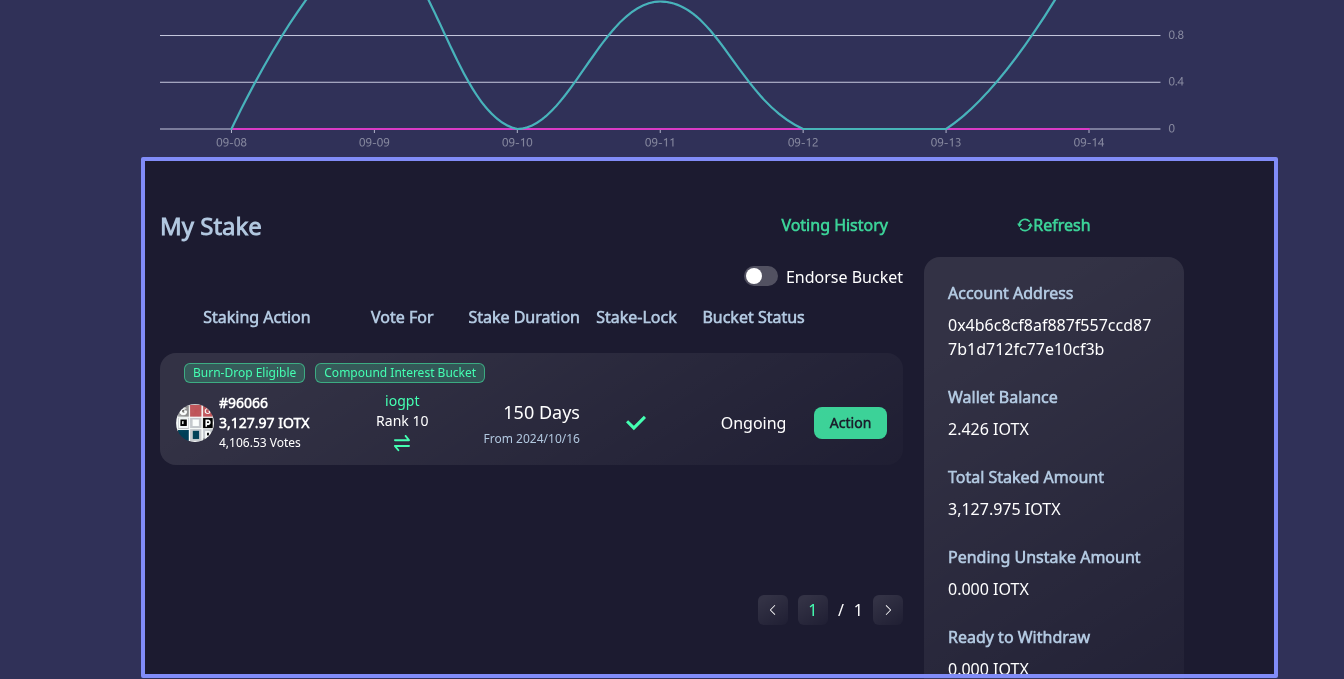The width and height of the screenshot is (1344, 679).
Task: Click the Staking Action column header
Action: 256,318
